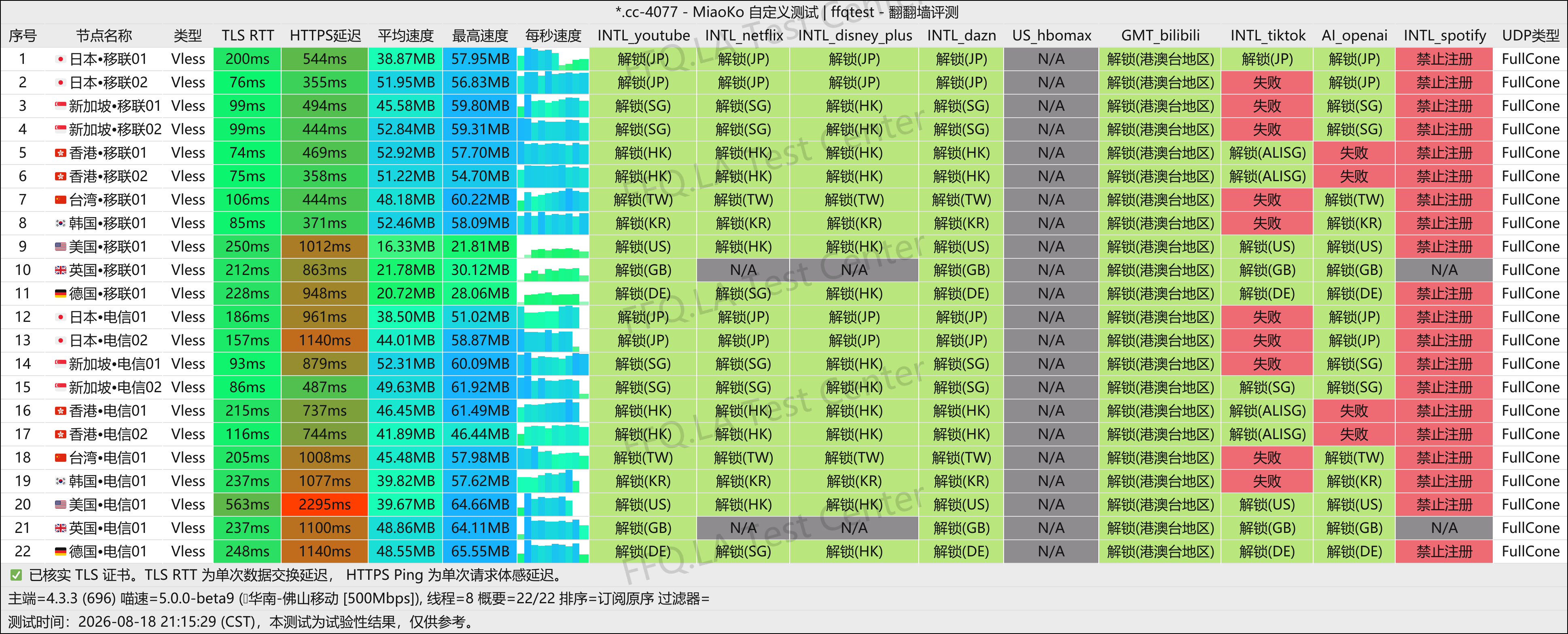The width and height of the screenshot is (1568, 634).
Task: Click the 新加坡•电信02 node name
Action: [115, 387]
